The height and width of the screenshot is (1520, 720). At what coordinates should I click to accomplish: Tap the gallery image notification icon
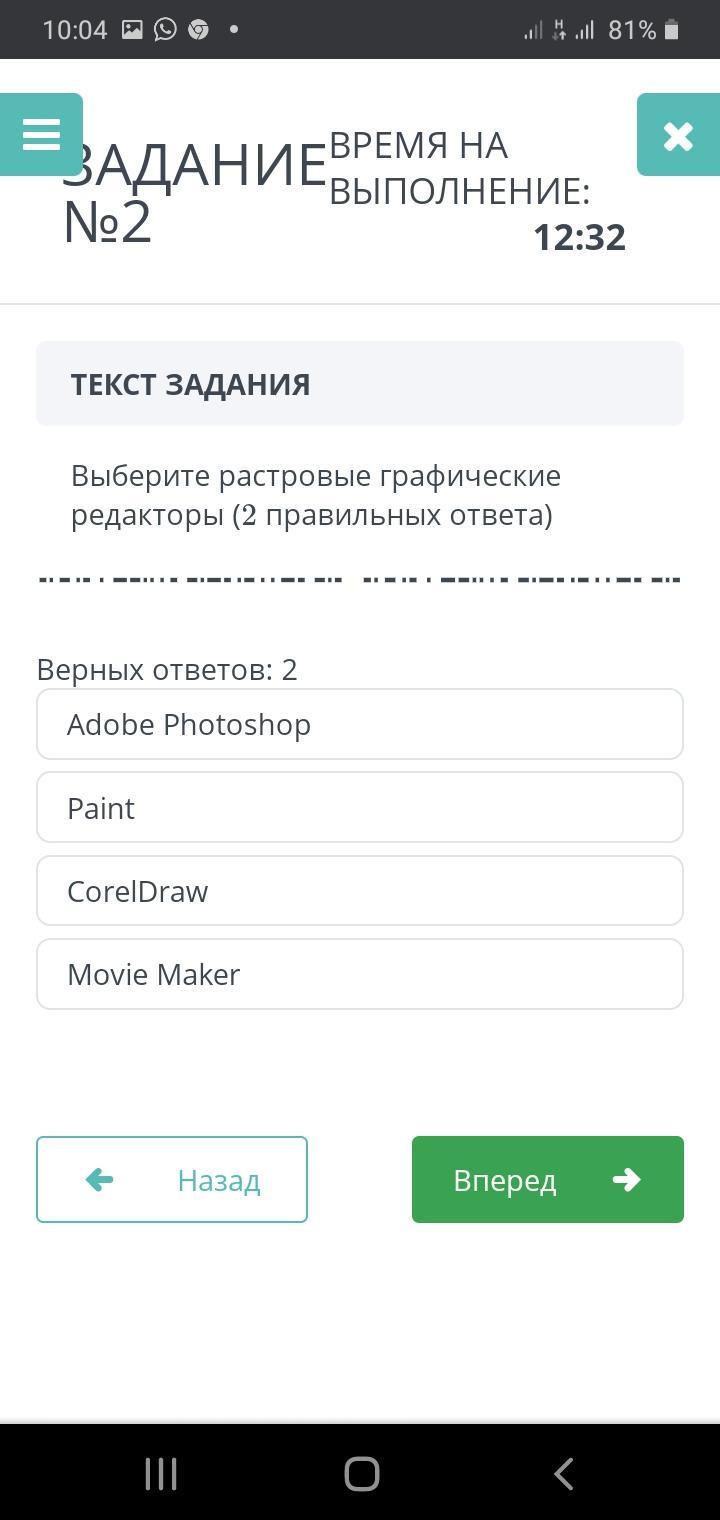click(x=132, y=29)
